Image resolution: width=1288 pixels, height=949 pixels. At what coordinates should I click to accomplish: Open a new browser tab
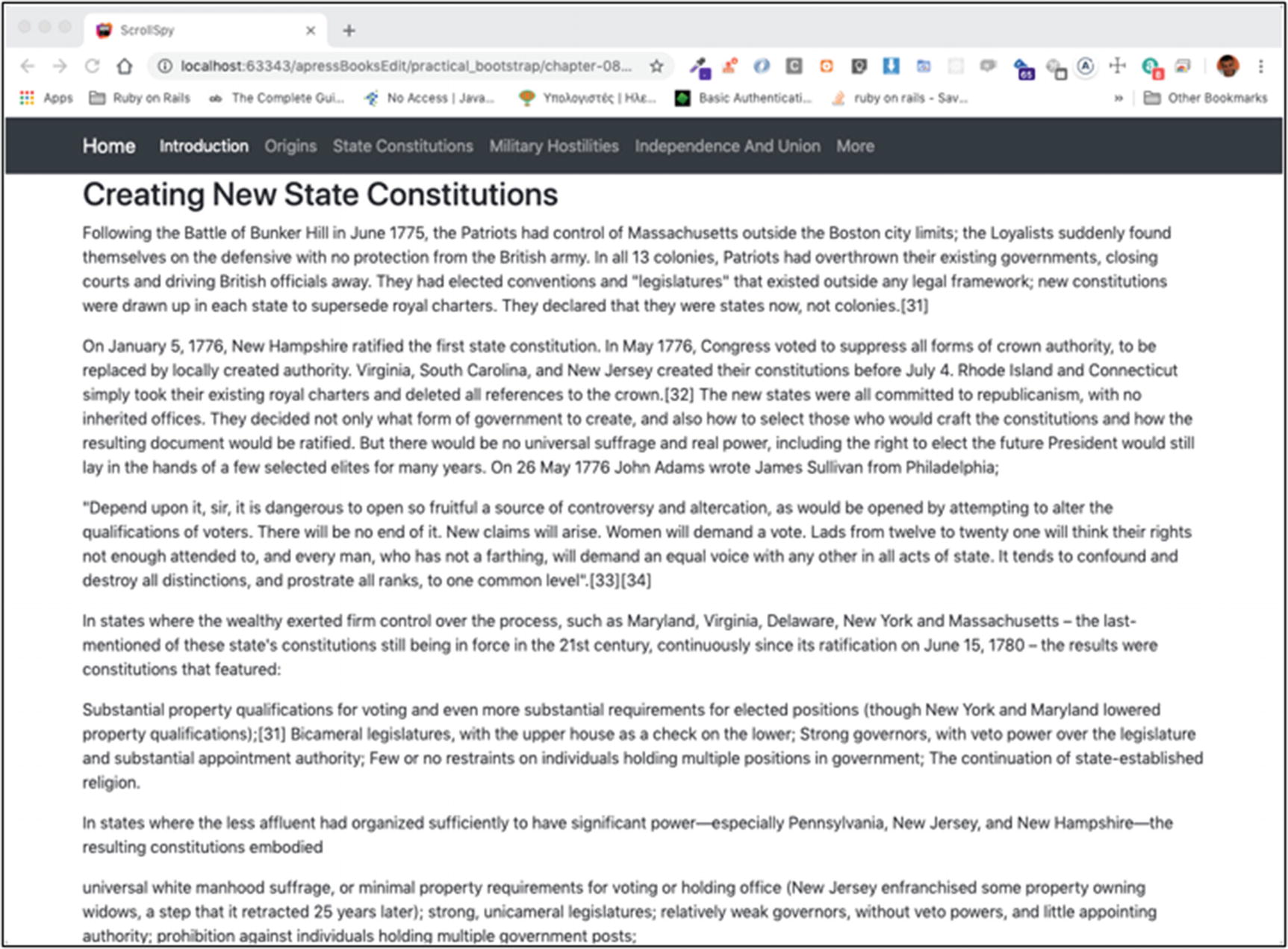point(349,31)
